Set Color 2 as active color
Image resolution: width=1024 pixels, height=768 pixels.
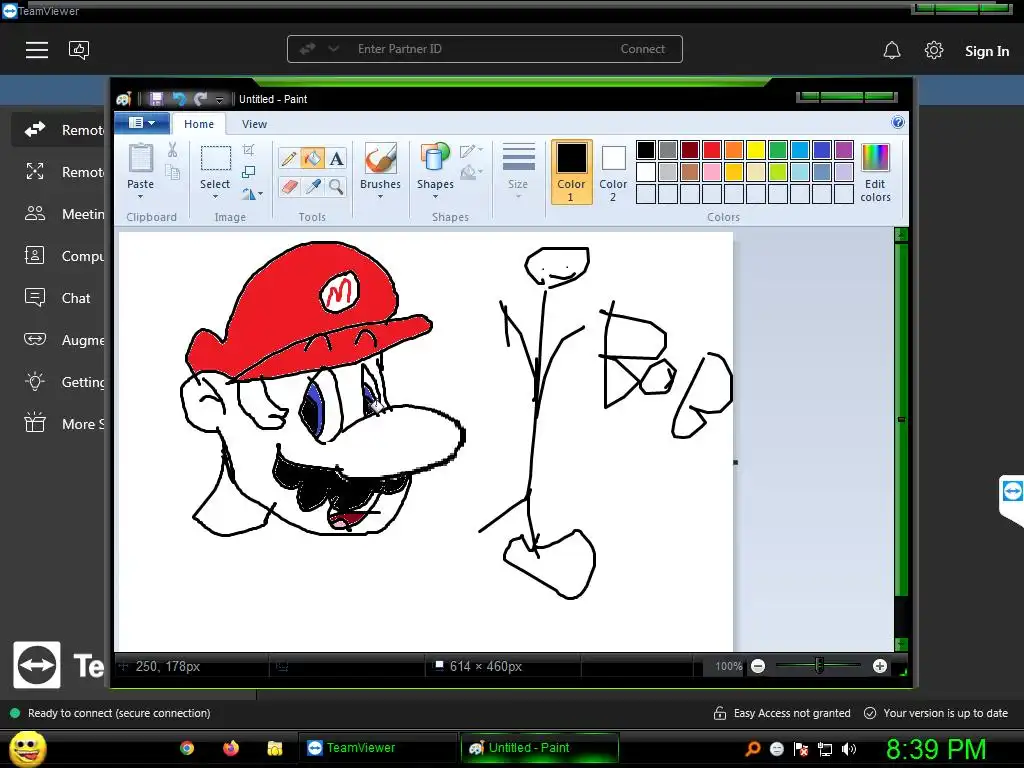[x=613, y=172]
